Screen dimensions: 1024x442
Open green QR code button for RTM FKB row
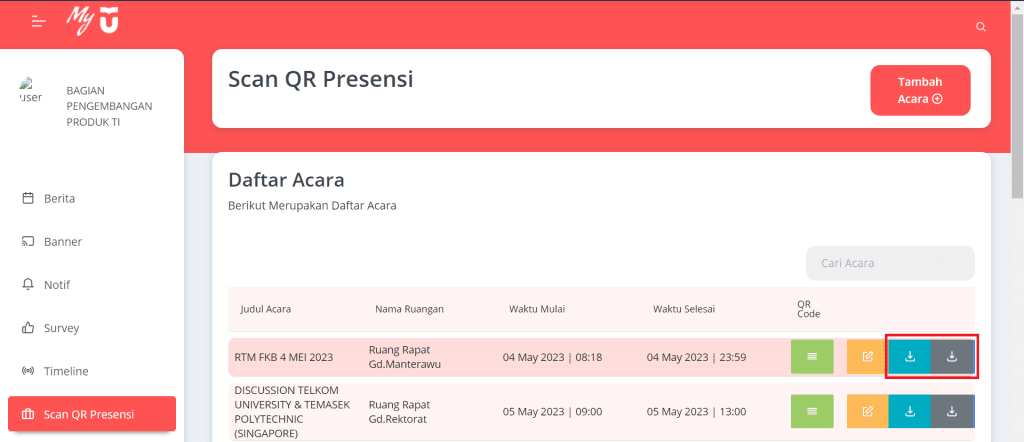coord(811,357)
